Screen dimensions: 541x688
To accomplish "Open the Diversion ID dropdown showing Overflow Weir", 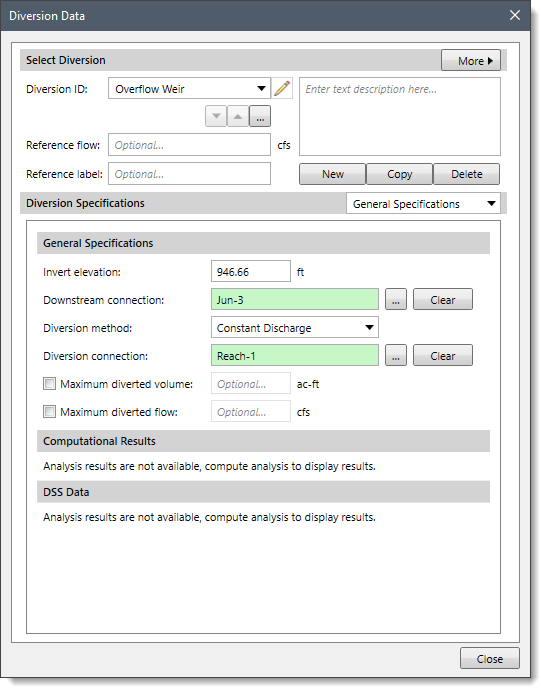I will point(190,89).
